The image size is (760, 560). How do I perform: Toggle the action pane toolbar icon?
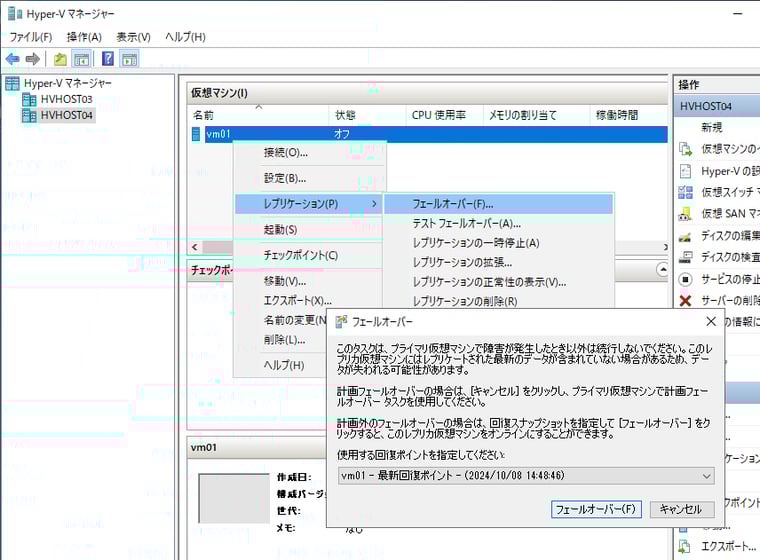click(x=129, y=59)
